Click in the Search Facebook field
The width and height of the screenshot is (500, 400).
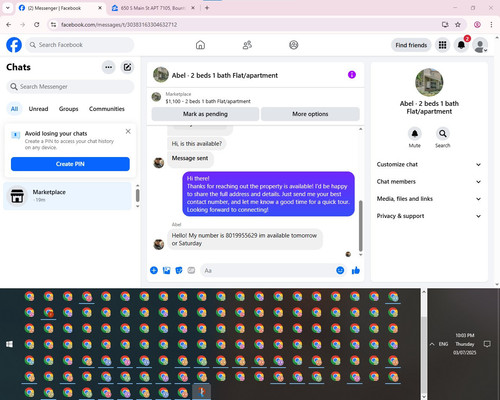pos(80,45)
